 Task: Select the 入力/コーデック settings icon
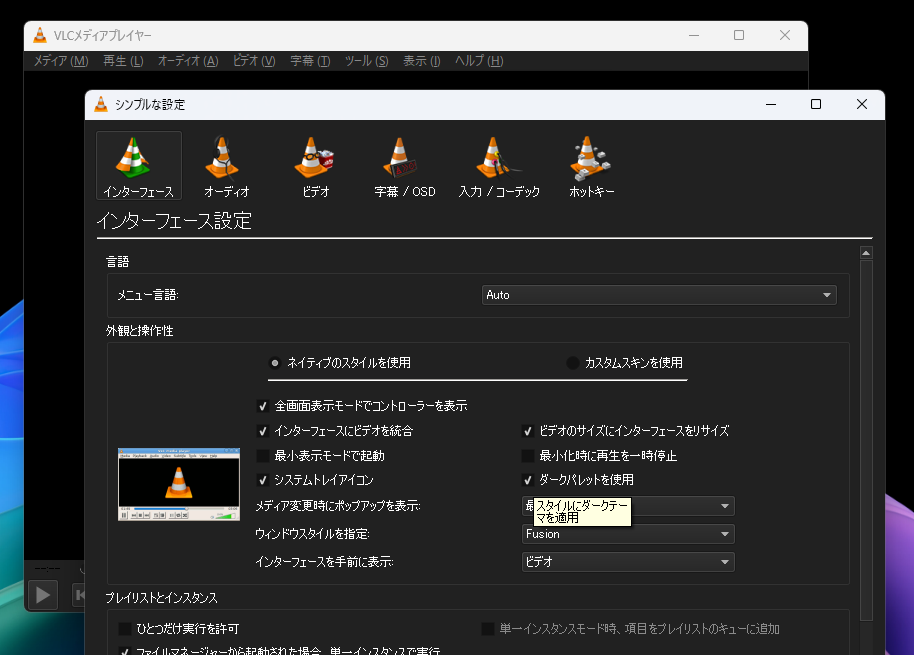click(x=494, y=163)
